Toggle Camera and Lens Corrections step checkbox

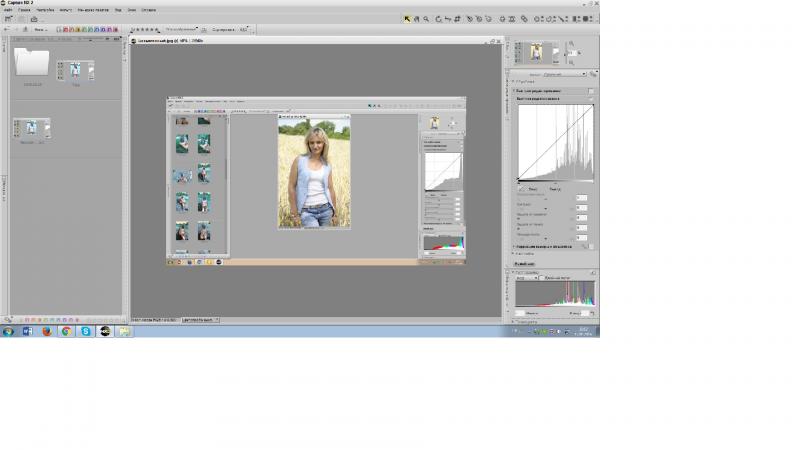tap(591, 246)
